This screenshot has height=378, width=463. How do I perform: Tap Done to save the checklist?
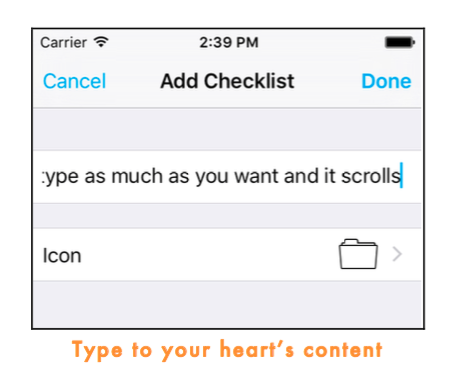[x=386, y=81]
